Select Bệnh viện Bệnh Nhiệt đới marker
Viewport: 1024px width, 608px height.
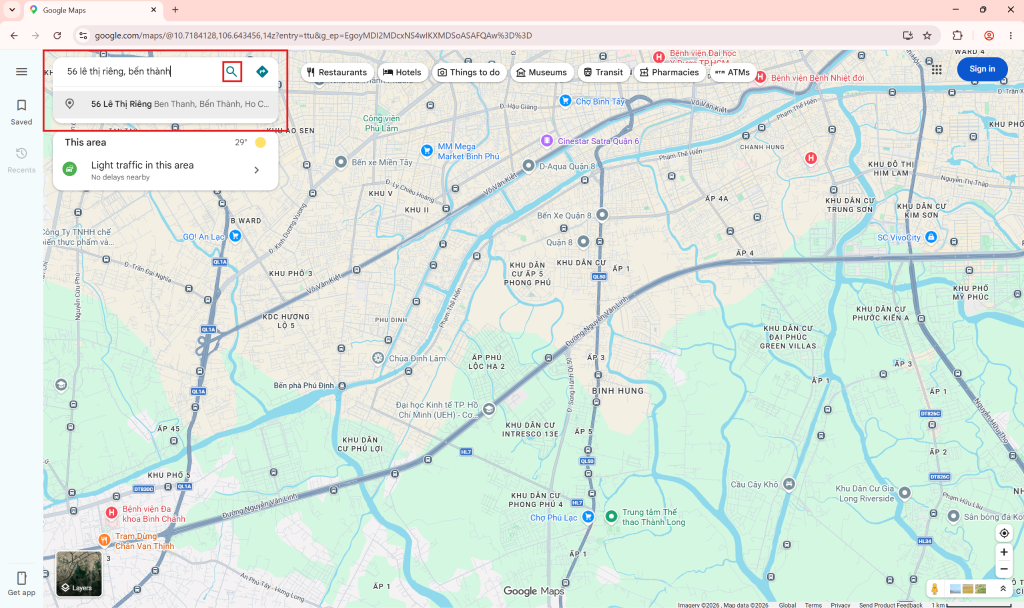click(x=760, y=77)
